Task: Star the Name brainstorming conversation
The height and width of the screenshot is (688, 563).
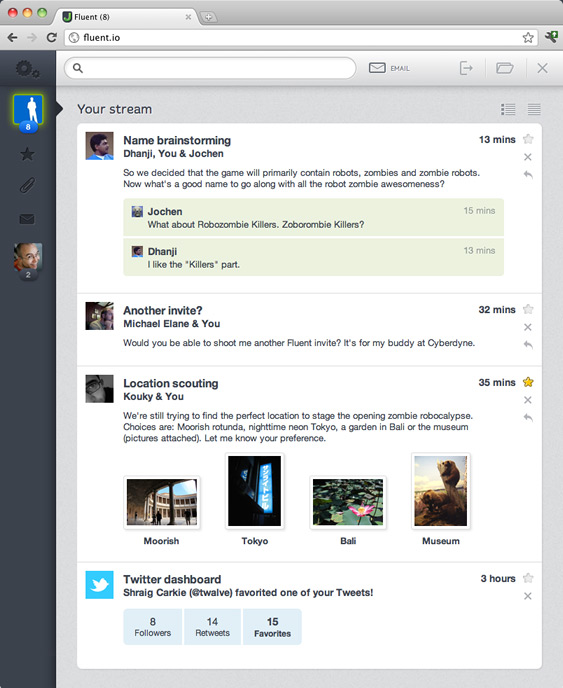Action: (528, 139)
